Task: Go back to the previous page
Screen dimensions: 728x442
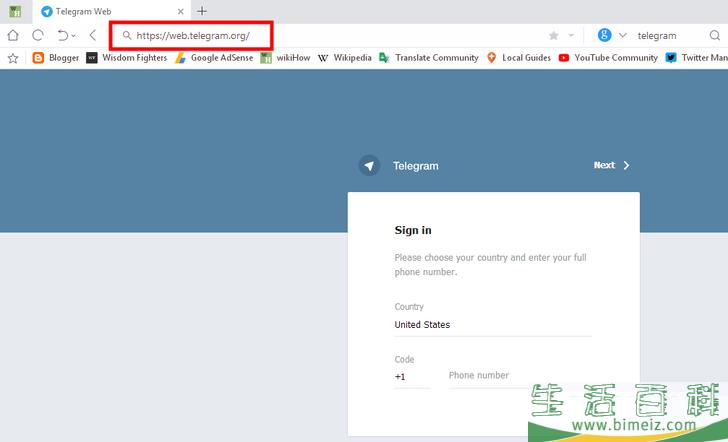Action: point(92,35)
